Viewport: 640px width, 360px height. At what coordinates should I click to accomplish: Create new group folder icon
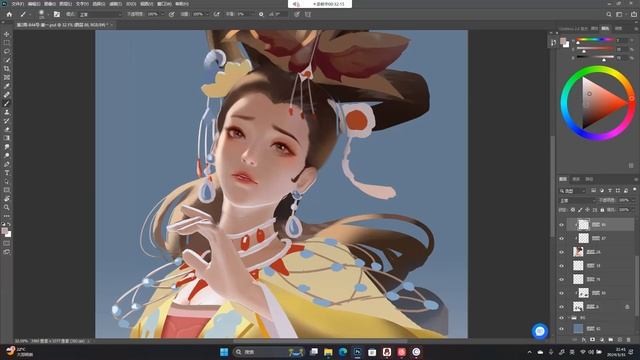coord(611,340)
